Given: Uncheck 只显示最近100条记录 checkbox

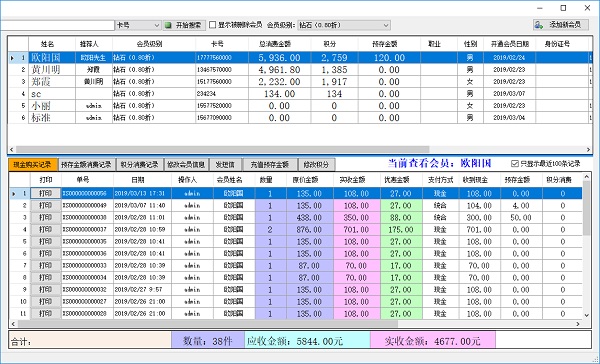Looking at the screenshot, I should pyautogui.click(x=515, y=163).
